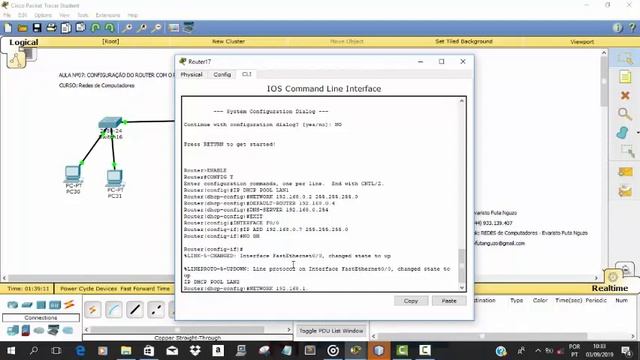The image size is (640, 360).
Task: Select WAN Emulation cloud category icon
Action: tap(39, 330)
